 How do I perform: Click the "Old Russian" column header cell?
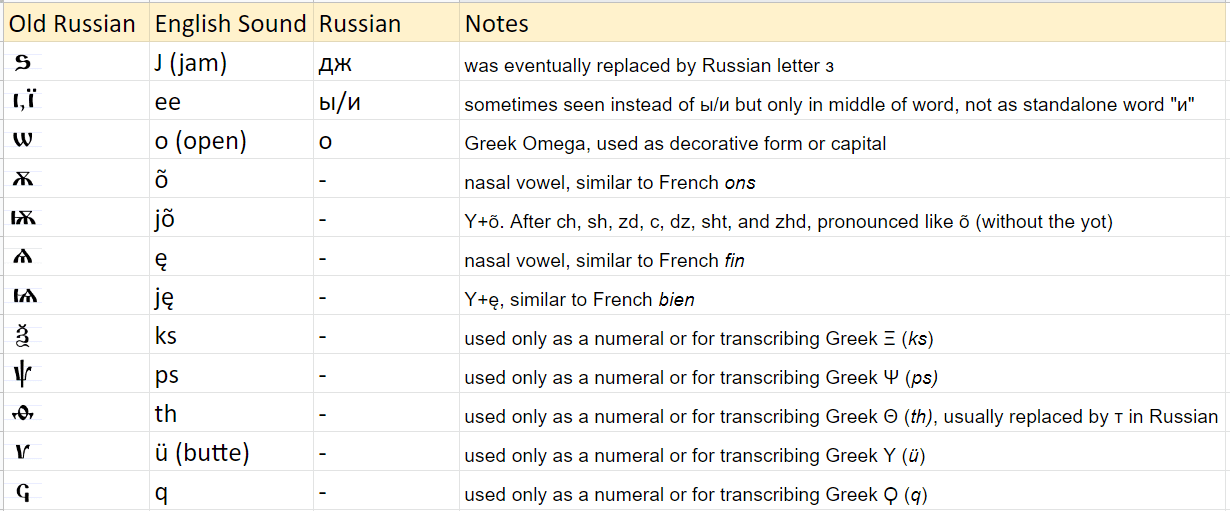pos(72,24)
